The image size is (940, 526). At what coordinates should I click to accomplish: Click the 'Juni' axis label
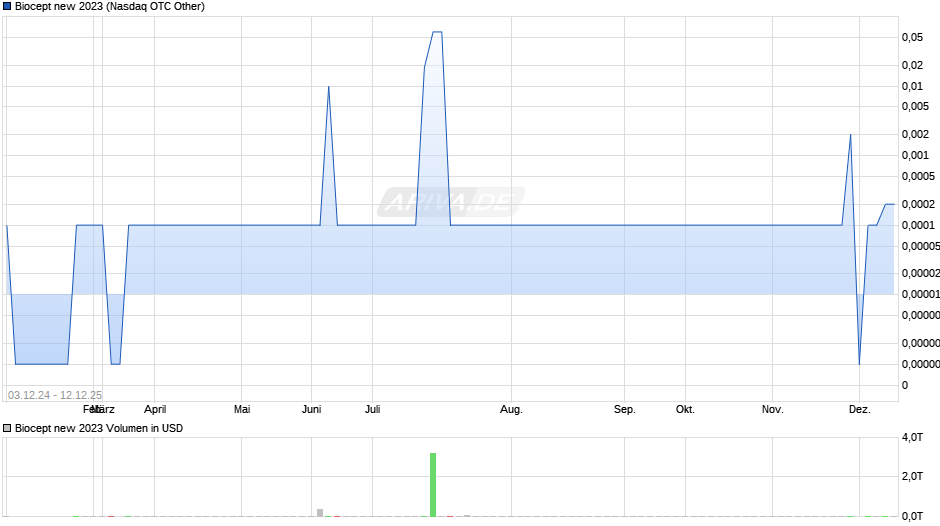(x=312, y=410)
